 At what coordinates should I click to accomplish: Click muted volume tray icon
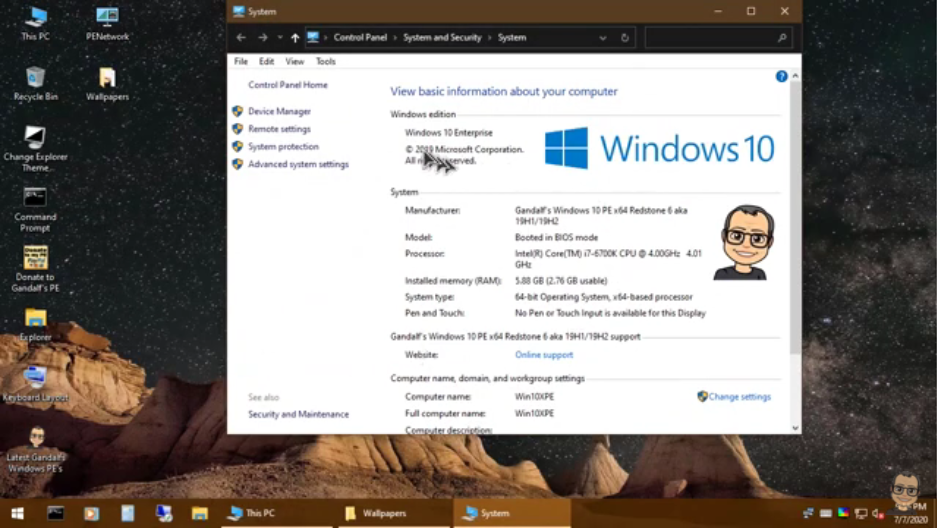(878, 513)
